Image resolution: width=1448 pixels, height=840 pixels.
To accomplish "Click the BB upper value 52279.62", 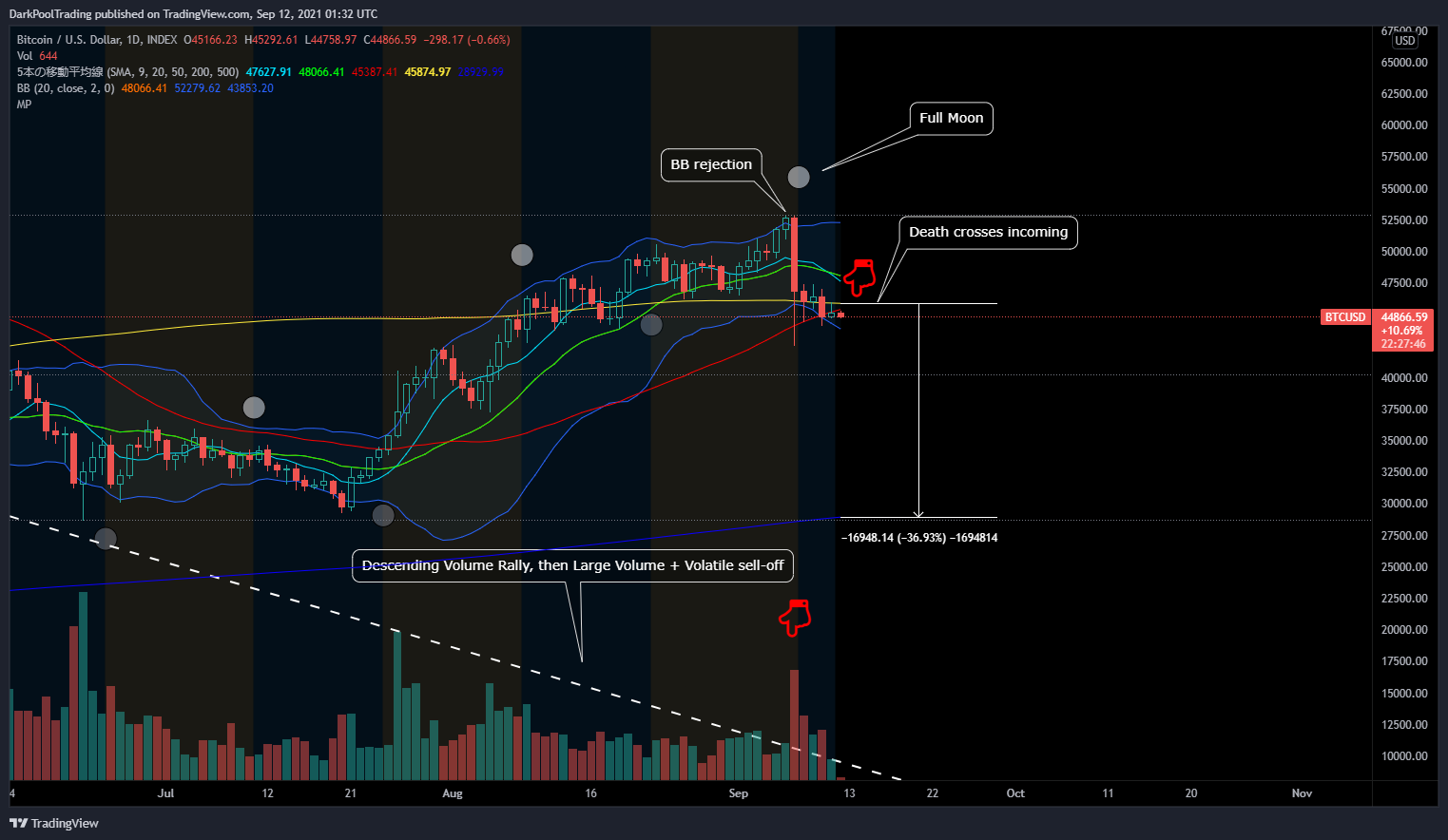I will (x=197, y=88).
